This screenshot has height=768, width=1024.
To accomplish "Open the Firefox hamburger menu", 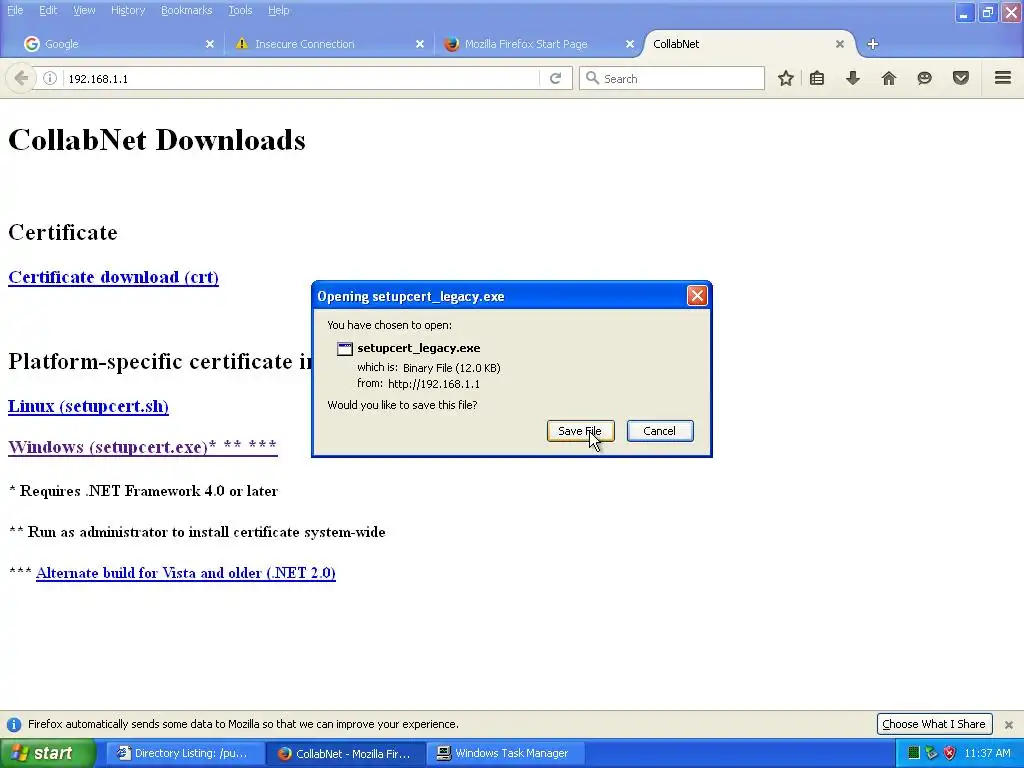I will (x=1003, y=78).
